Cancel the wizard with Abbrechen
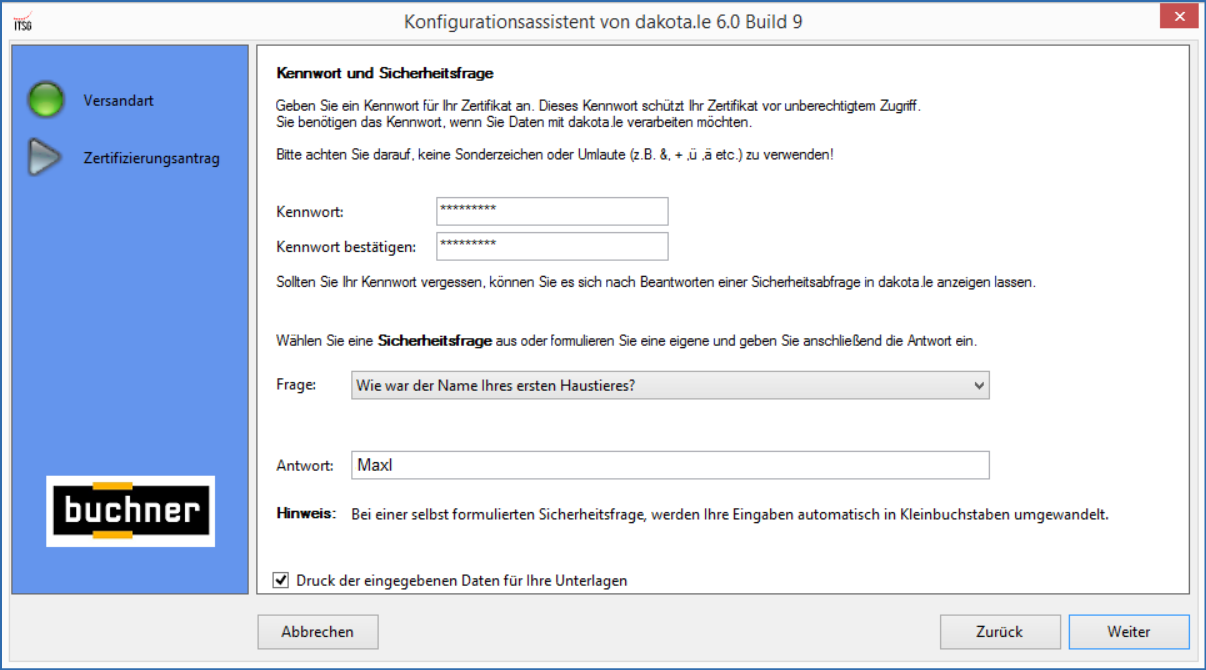 [x=317, y=632]
